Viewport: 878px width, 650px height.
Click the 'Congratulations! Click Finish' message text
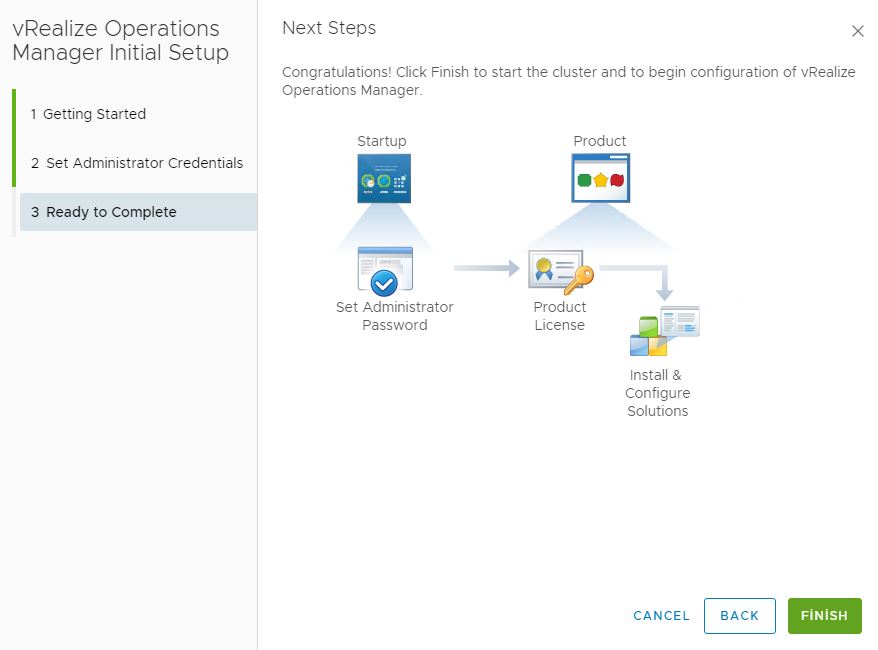coord(568,81)
